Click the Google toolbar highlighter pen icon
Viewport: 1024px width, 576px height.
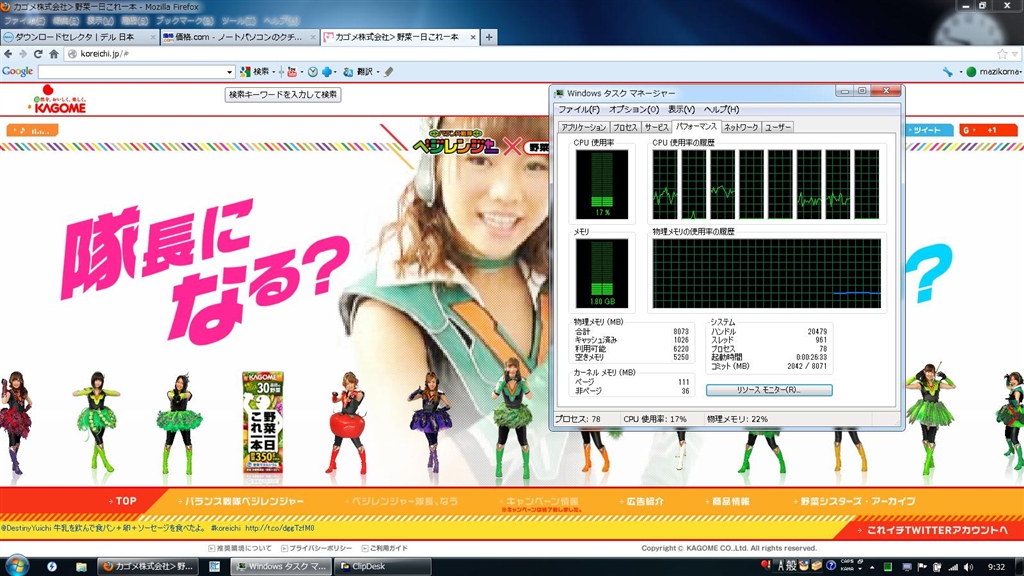point(389,72)
